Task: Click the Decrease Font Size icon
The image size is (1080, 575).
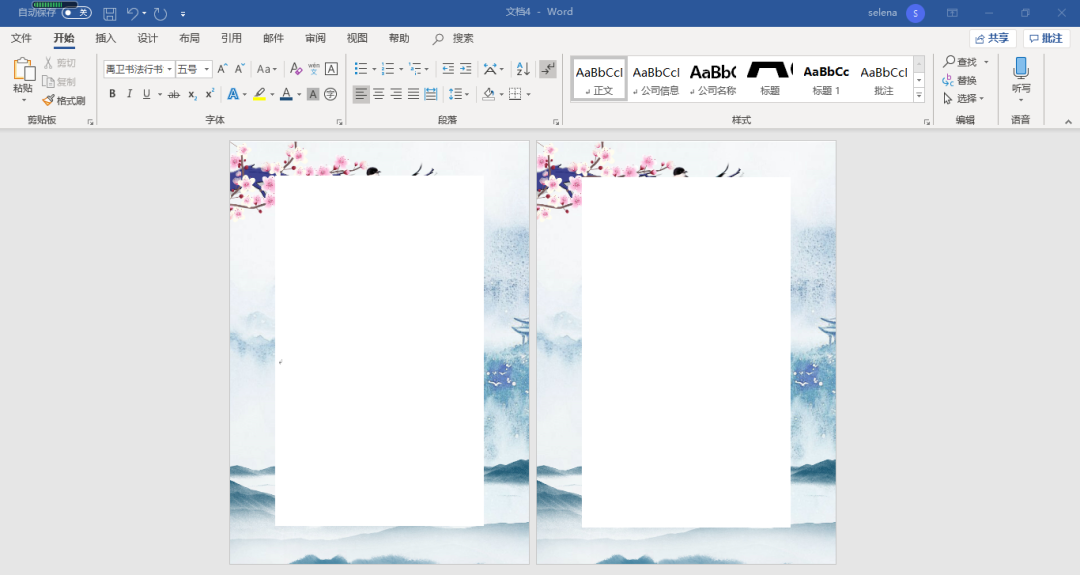Action: pos(240,69)
